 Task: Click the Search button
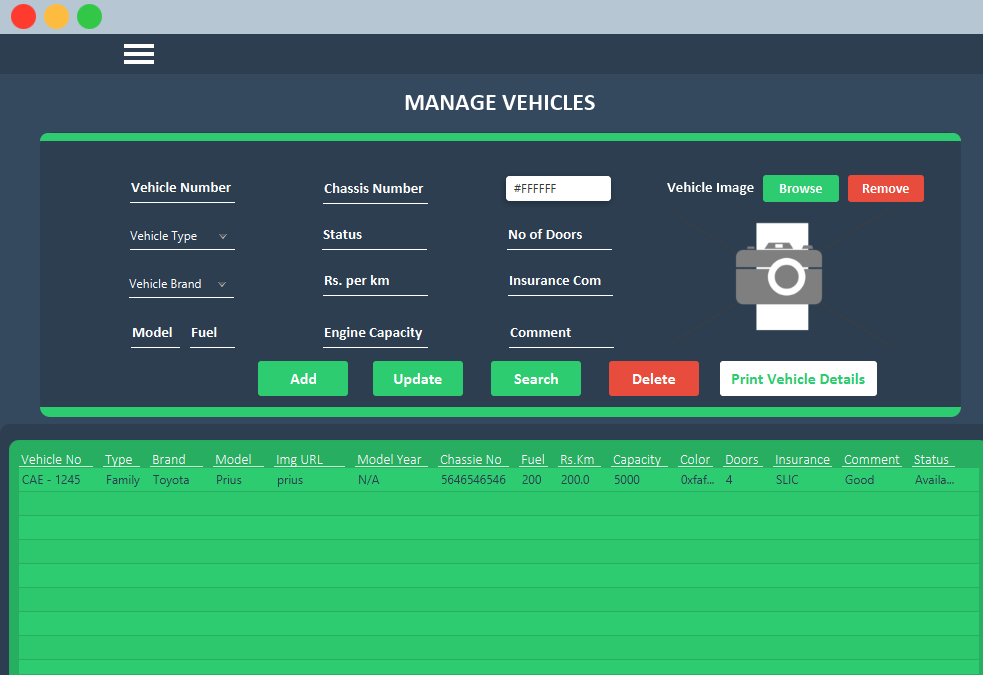click(536, 379)
